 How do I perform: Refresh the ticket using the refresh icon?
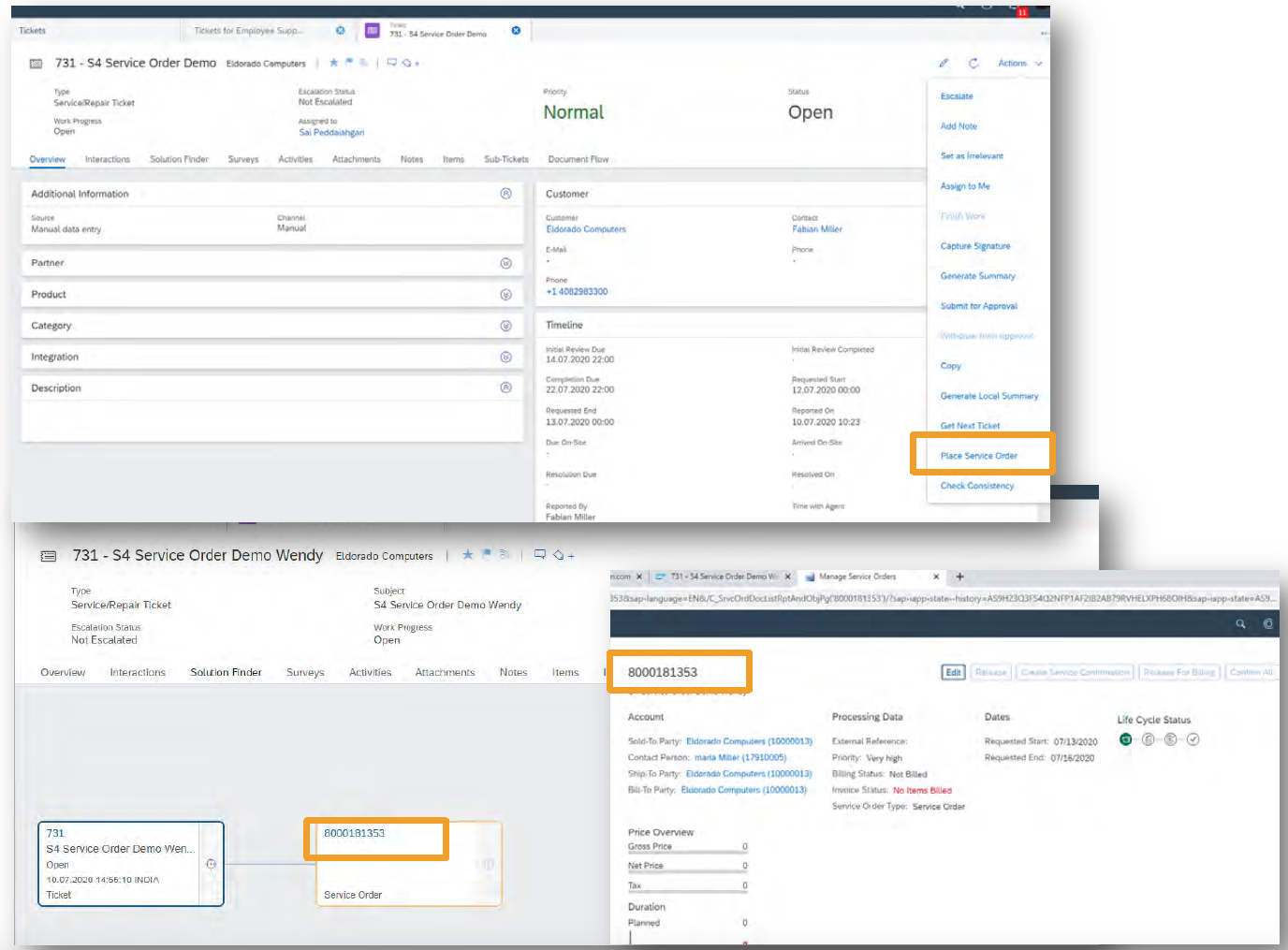[x=973, y=63]
